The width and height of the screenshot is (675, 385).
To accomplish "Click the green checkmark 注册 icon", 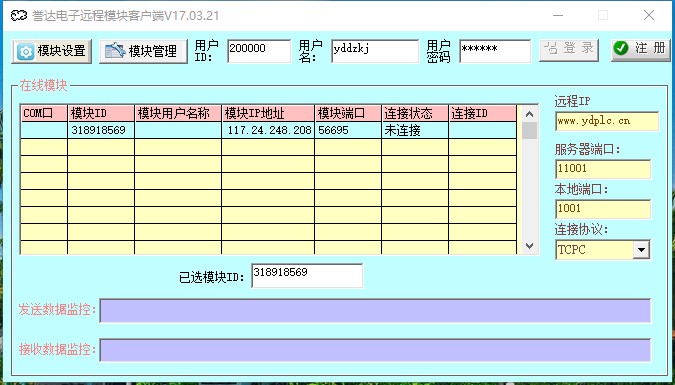I will pyautogui.click(x=621, y=48).
